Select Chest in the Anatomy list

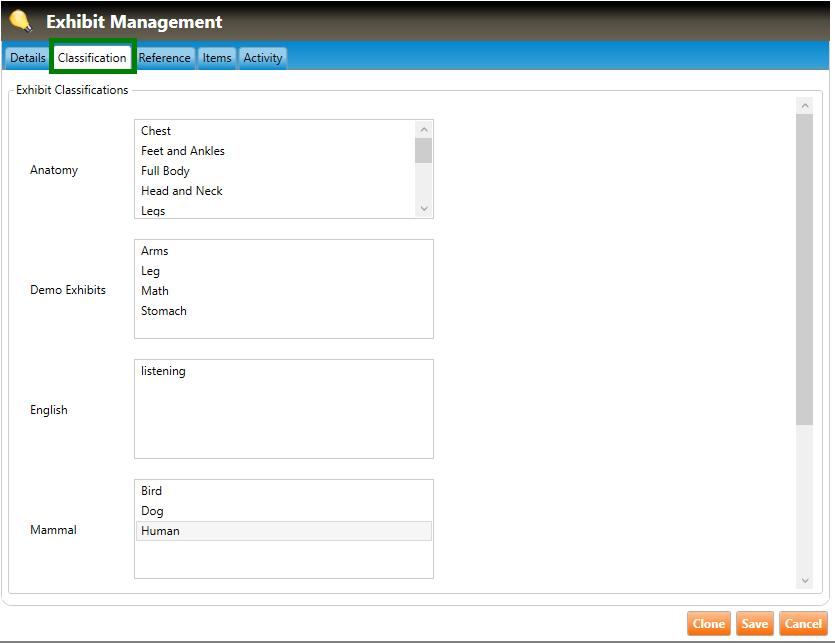(x=156, y=131)
